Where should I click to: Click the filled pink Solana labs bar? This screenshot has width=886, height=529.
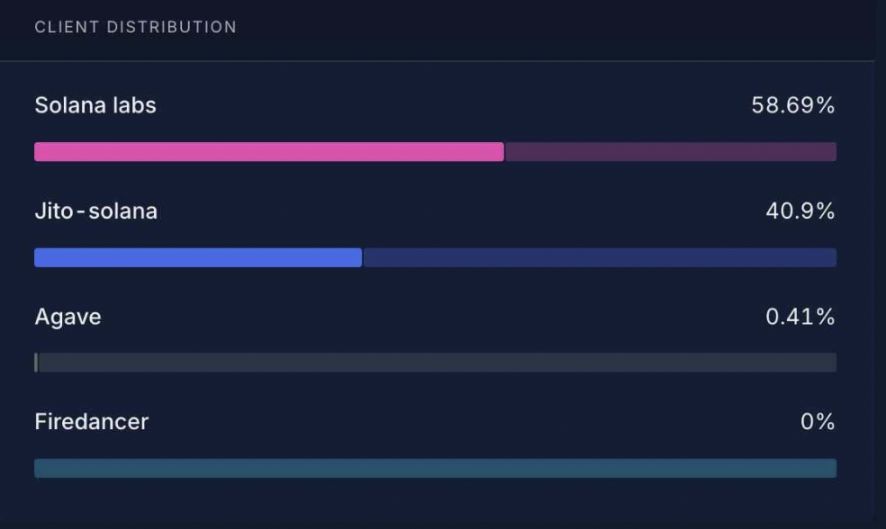click(x=269, y=151)
